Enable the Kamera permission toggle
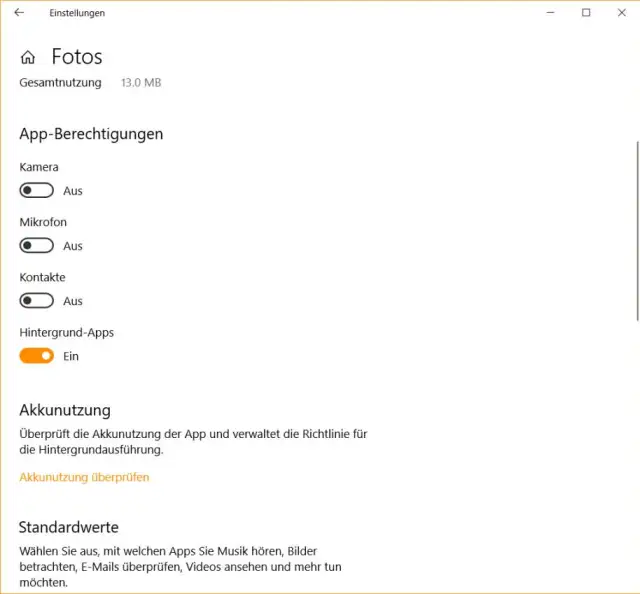 tap(37, 190)
